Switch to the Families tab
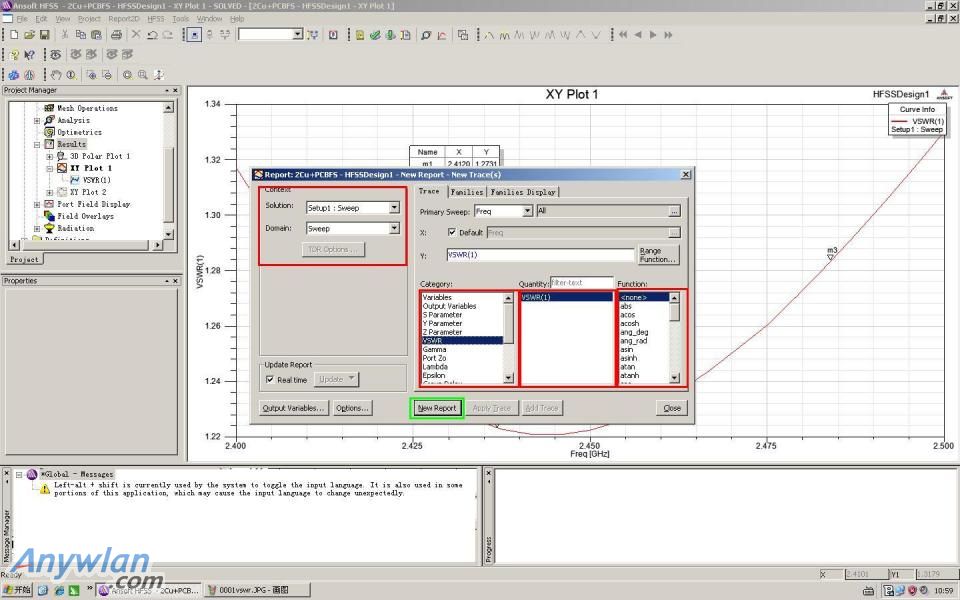The image size is (960, 600). click(x=467, y=192)
